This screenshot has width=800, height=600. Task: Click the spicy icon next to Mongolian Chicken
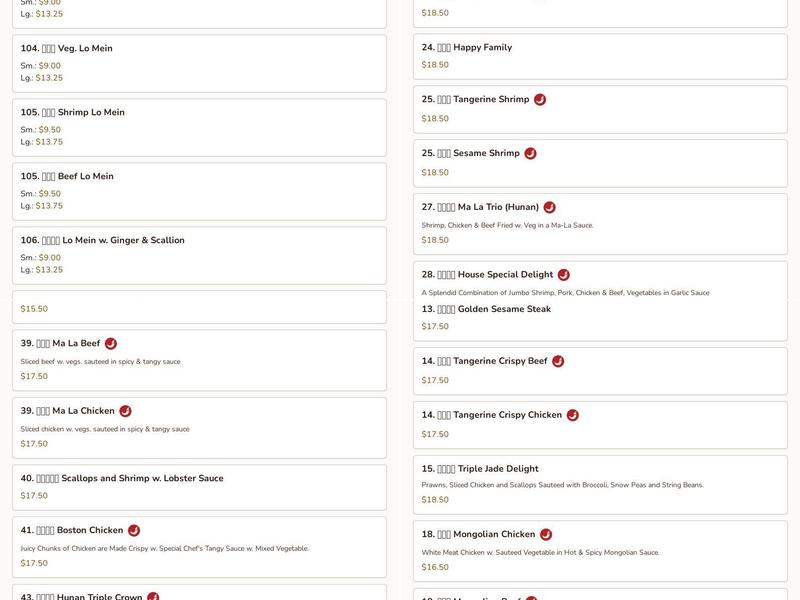pyautogui.click(x=546, y=535)
